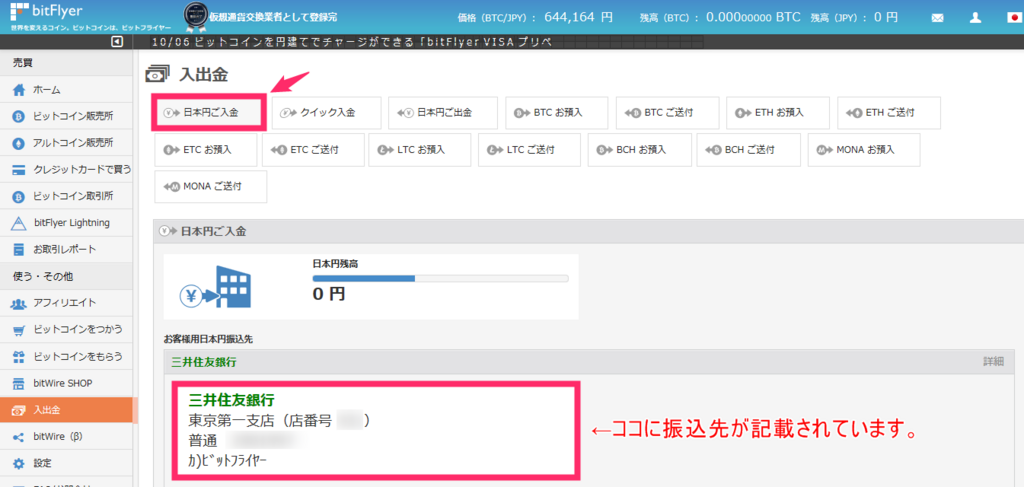Choose the ETH ご送付 tab
This screenshot has width=1024, height=487.
tap(889, 112)
